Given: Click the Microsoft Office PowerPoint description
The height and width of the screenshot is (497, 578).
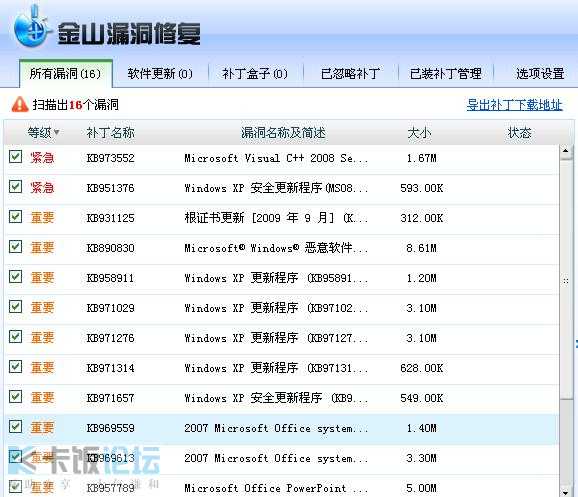Looking at the screenshot, I should click(276, 488).
